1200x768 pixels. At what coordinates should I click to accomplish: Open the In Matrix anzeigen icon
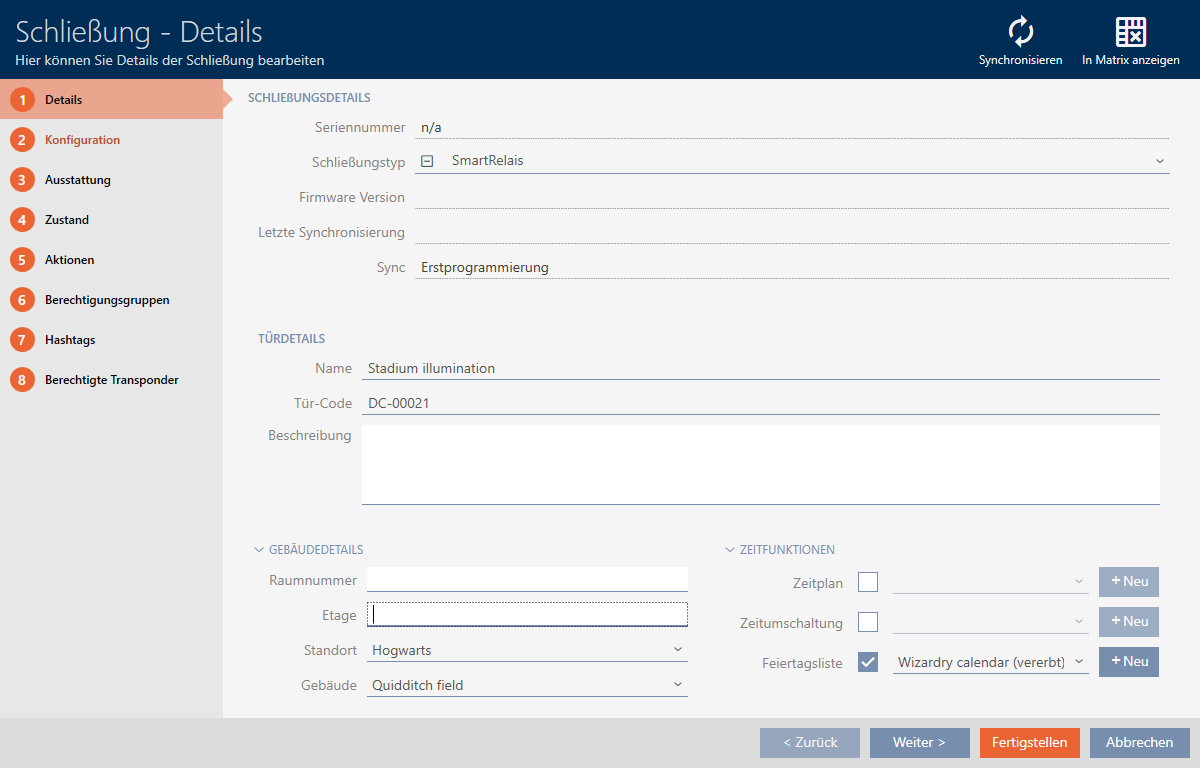click(x=1130, y=33)
